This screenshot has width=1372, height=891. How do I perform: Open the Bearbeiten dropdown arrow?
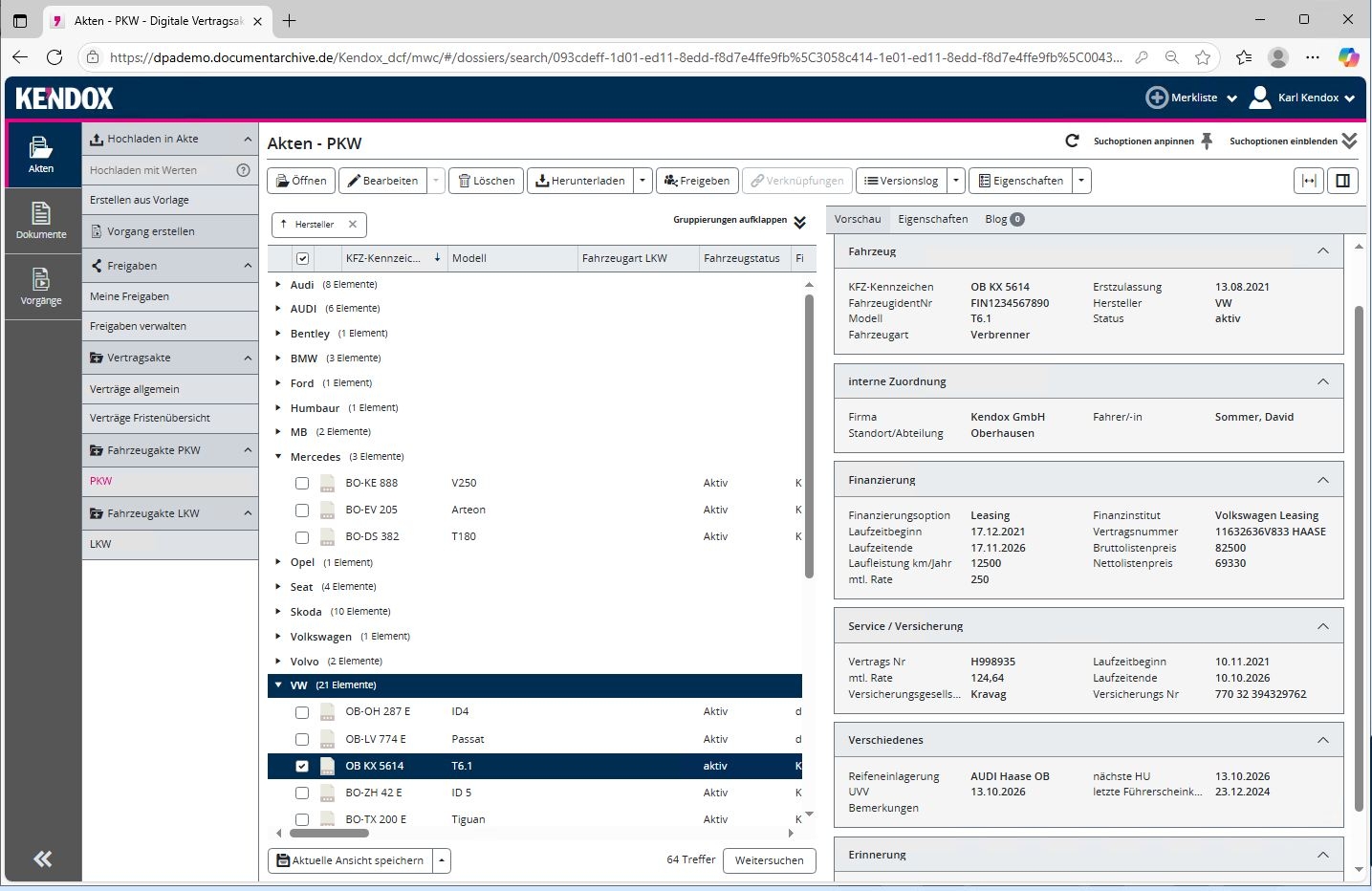[435, 181]
